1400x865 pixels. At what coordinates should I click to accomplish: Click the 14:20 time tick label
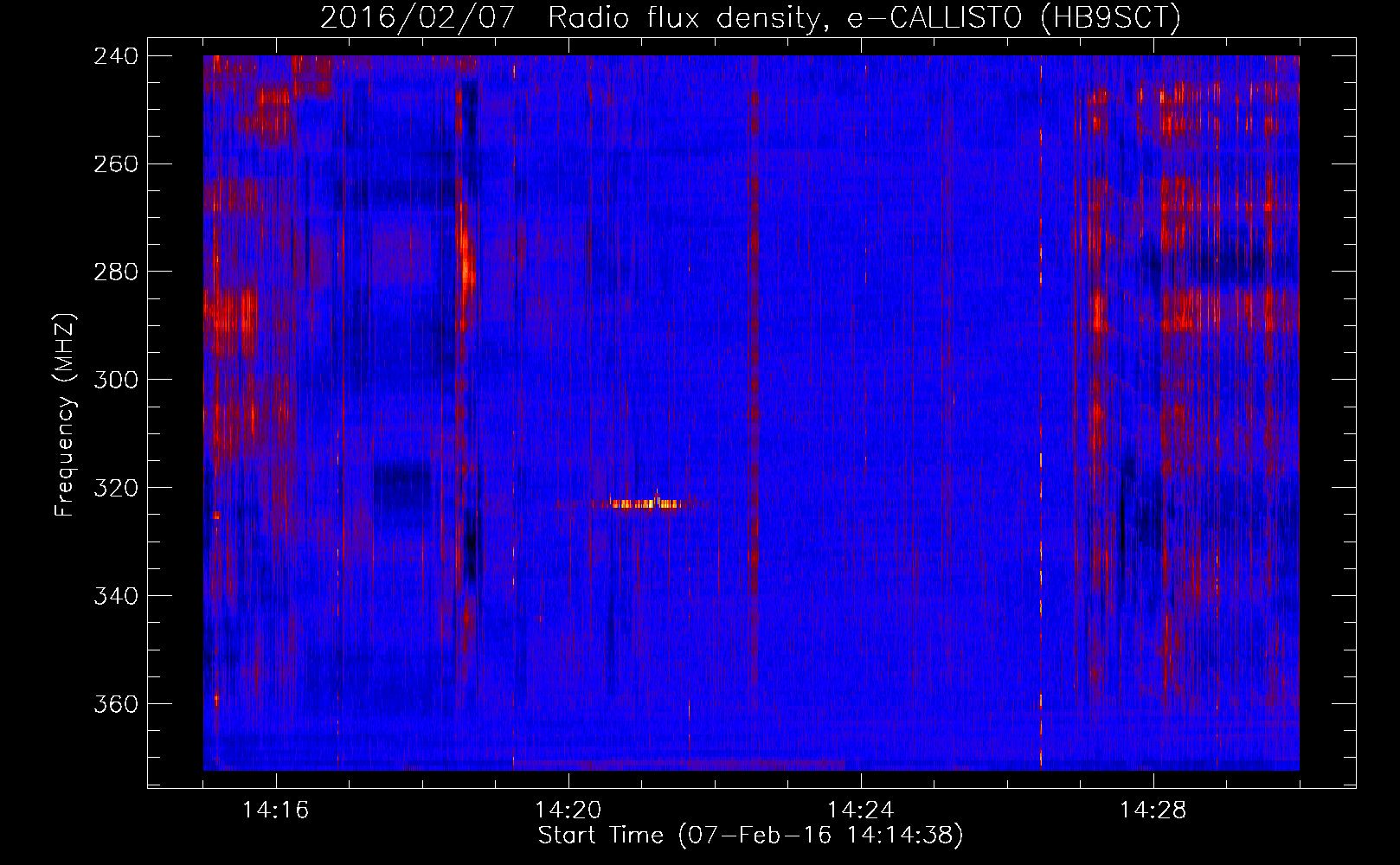click(x=568, y=811)
